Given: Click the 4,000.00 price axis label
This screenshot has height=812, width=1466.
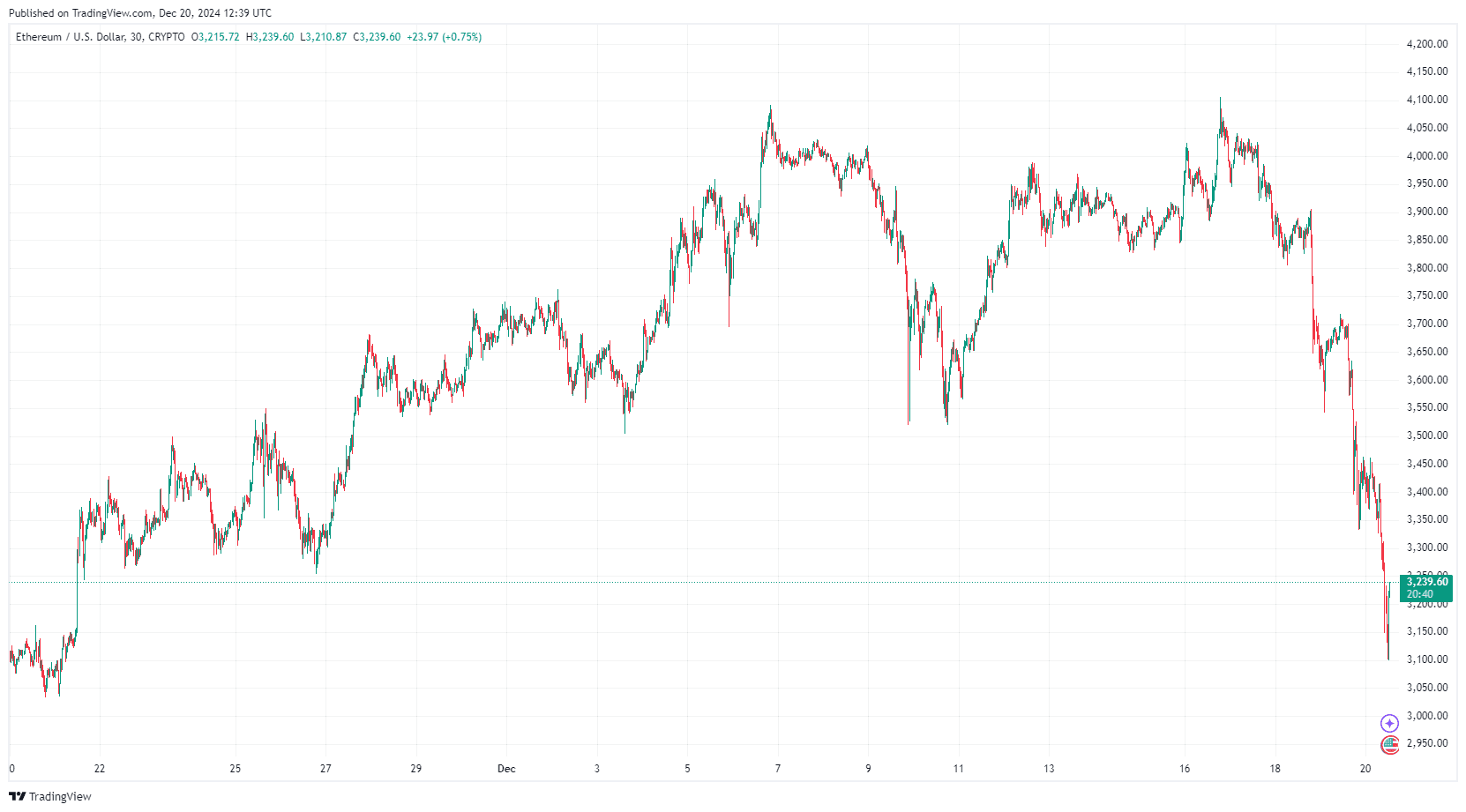Looking at the screenshot, I should pos(1427,156).
